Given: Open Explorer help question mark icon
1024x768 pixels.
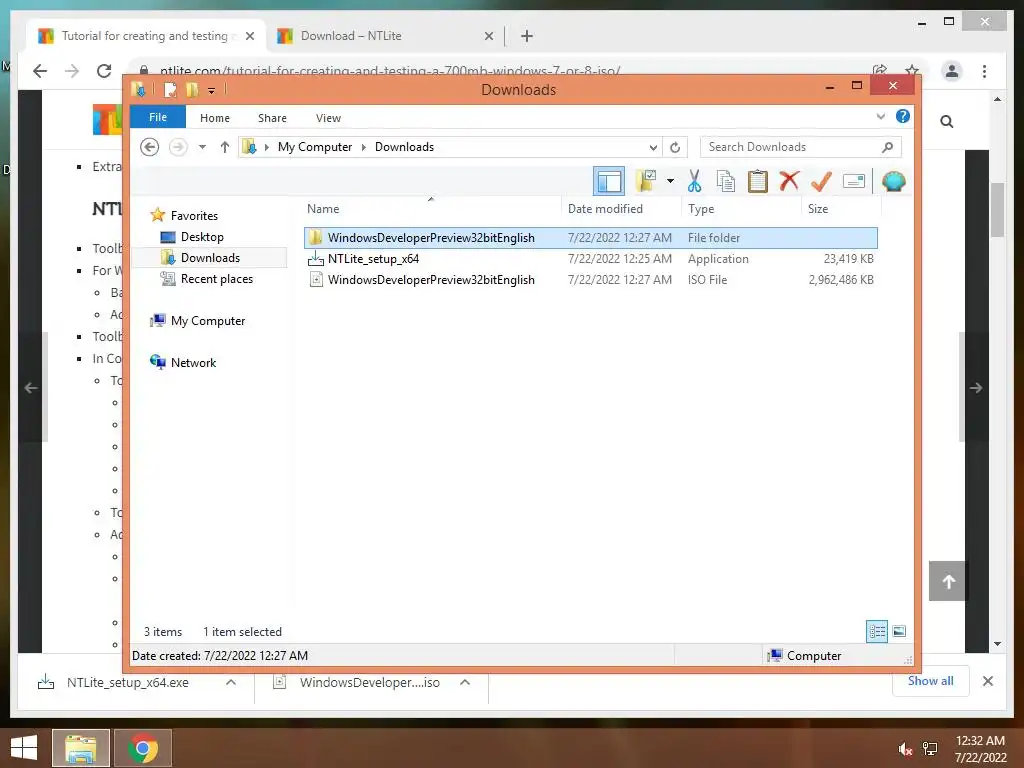Looking at the screenshot, I should [x=903, y=116].
